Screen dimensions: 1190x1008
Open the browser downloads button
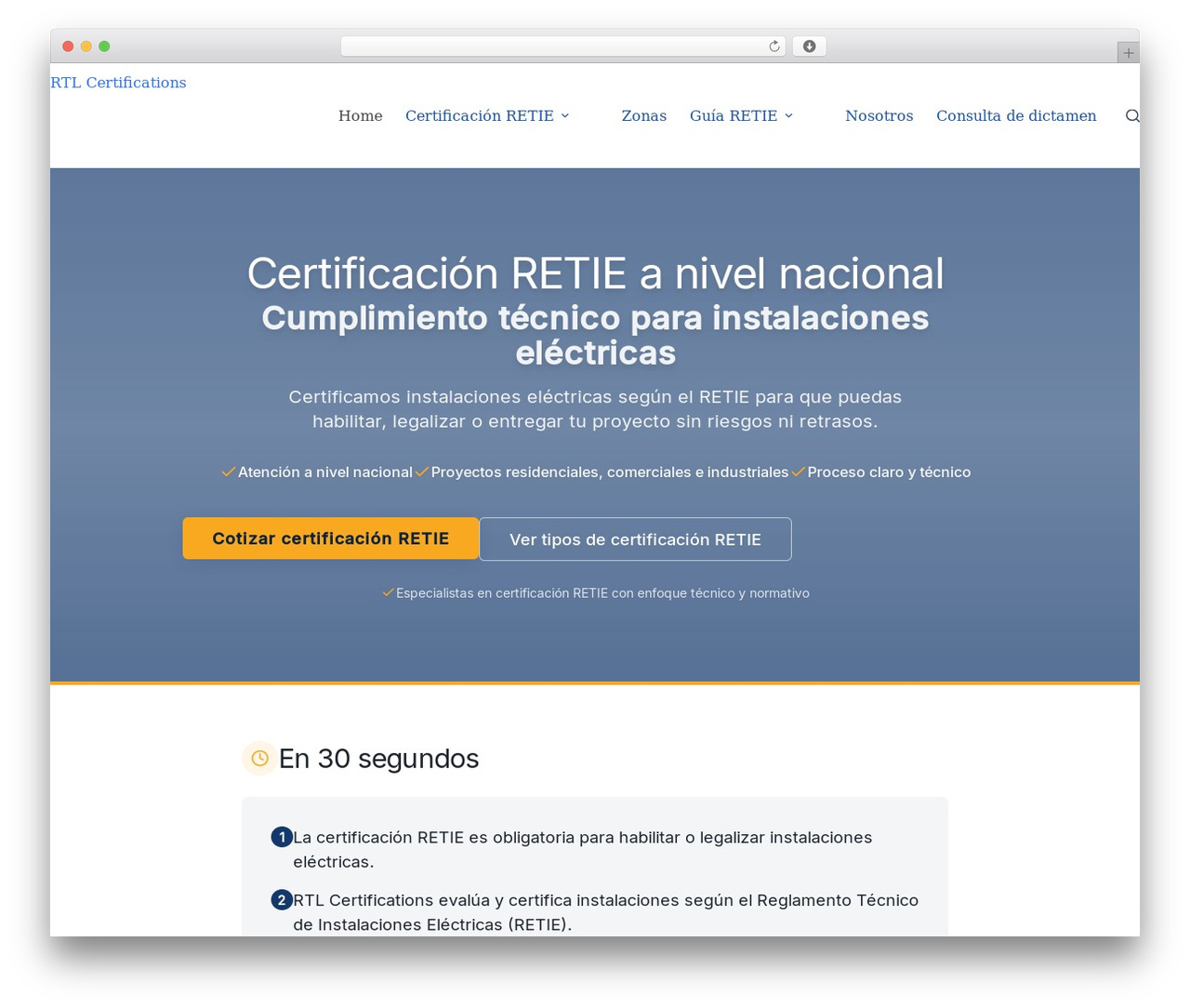(x=809, y=46)
